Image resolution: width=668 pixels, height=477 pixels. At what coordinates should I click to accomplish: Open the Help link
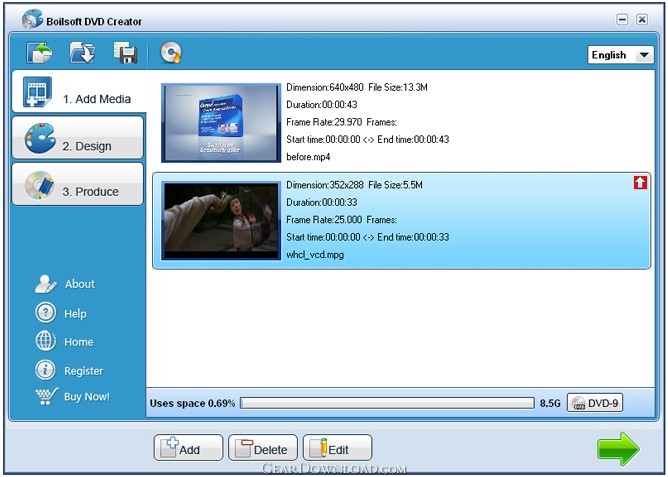(75, 314)
